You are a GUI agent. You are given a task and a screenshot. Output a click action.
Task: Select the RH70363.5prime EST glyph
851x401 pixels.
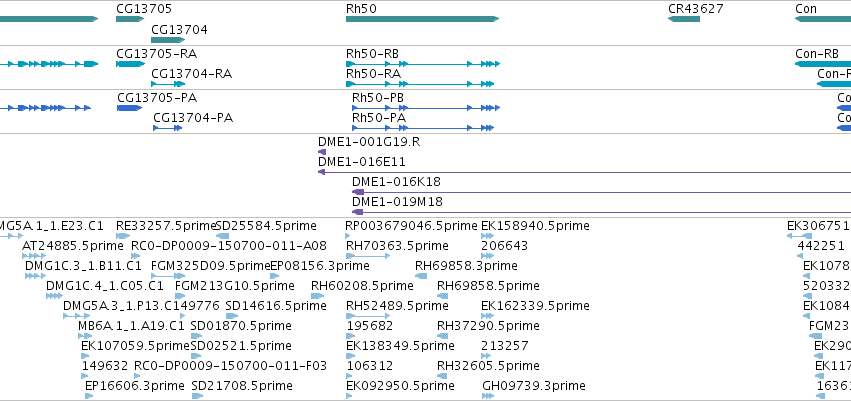point(368,256)
